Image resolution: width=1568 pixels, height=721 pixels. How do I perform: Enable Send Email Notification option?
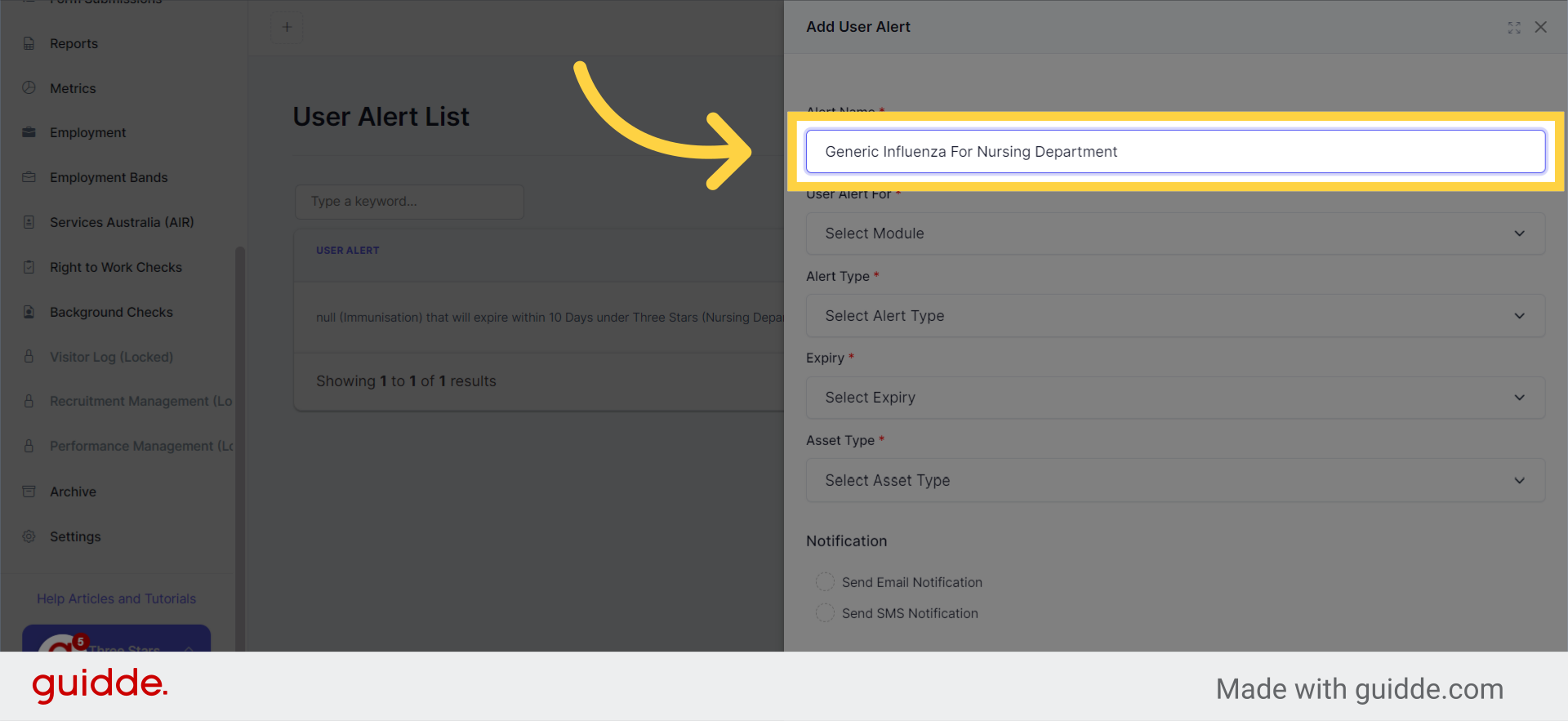coord(825,581)
